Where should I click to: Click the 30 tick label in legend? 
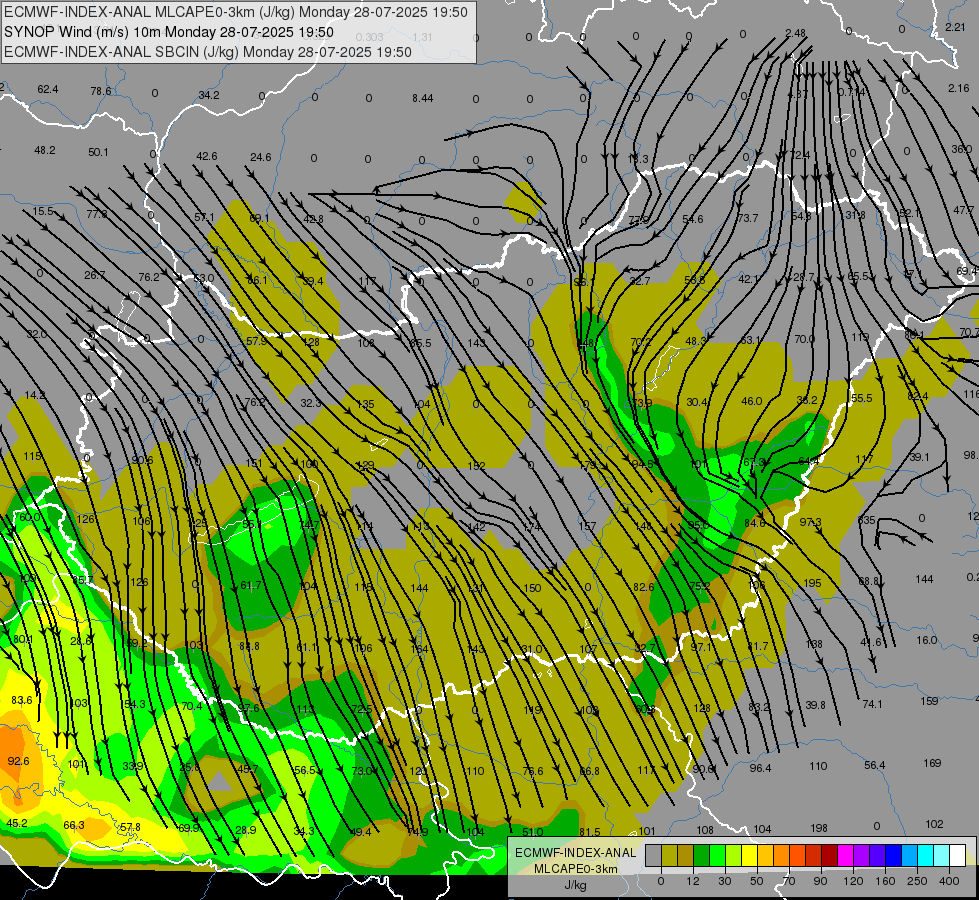pyautogui.click(x=724, y=881)
